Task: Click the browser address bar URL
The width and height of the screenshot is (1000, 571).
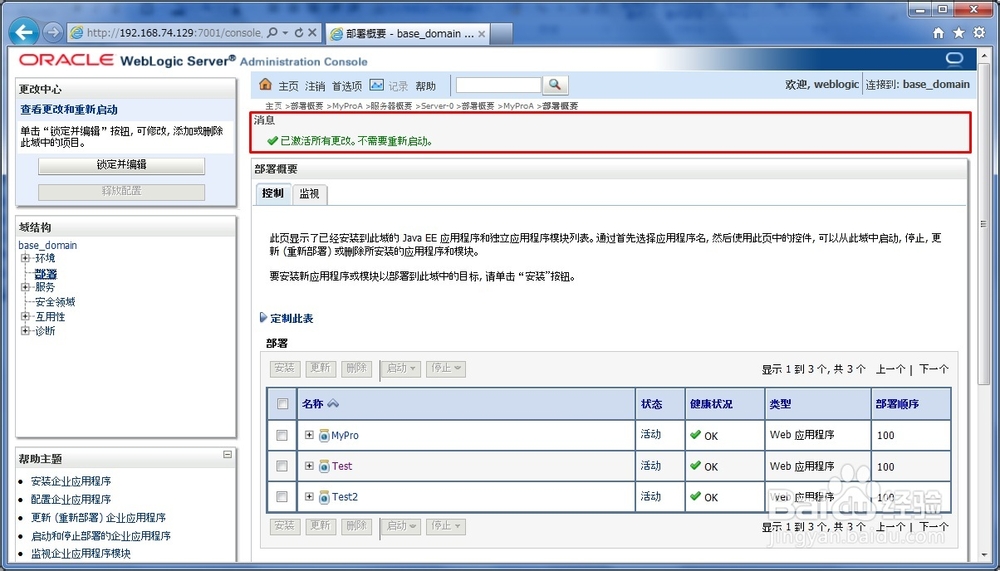Action: 174,33
